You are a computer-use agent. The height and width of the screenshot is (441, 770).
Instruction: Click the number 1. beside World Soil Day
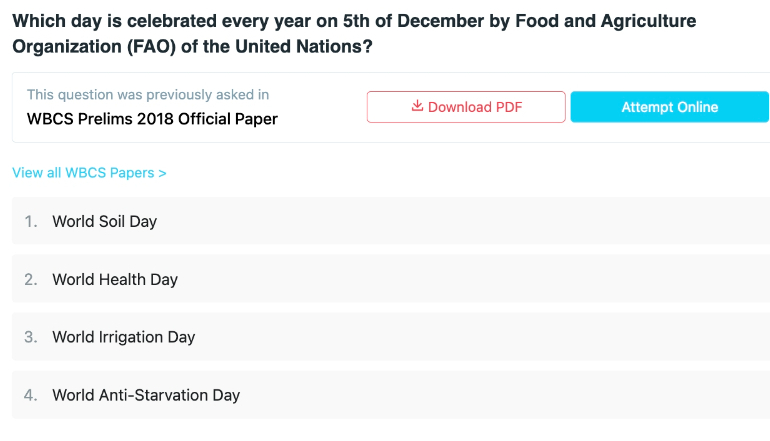tap(31, 221)
